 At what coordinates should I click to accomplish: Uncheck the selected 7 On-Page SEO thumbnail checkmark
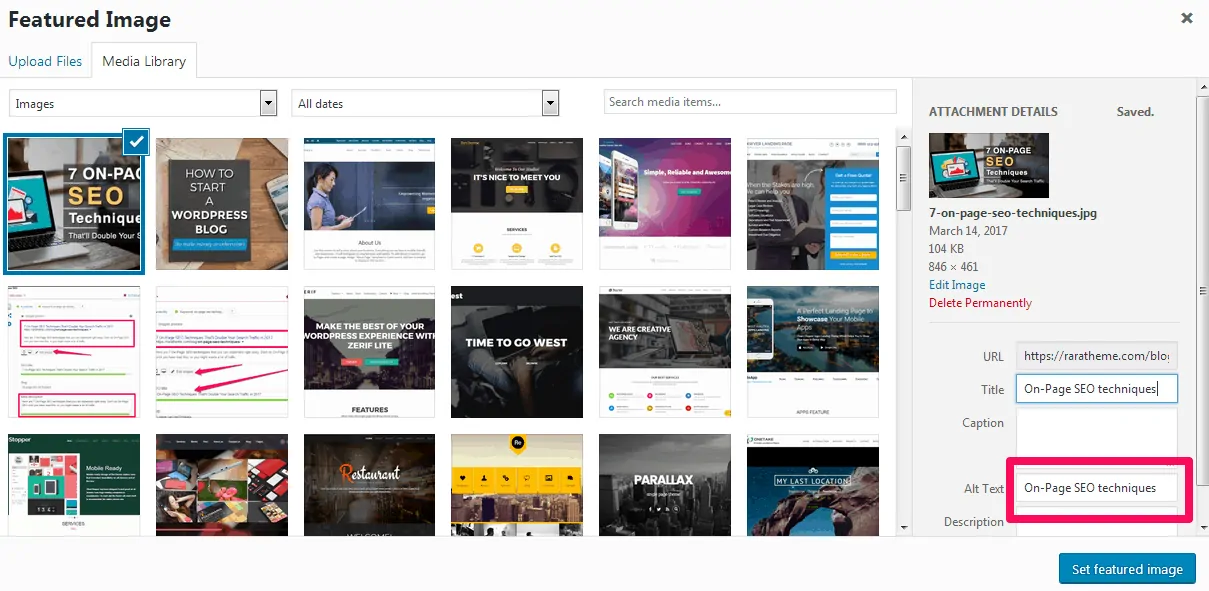[x=136, y=143]
